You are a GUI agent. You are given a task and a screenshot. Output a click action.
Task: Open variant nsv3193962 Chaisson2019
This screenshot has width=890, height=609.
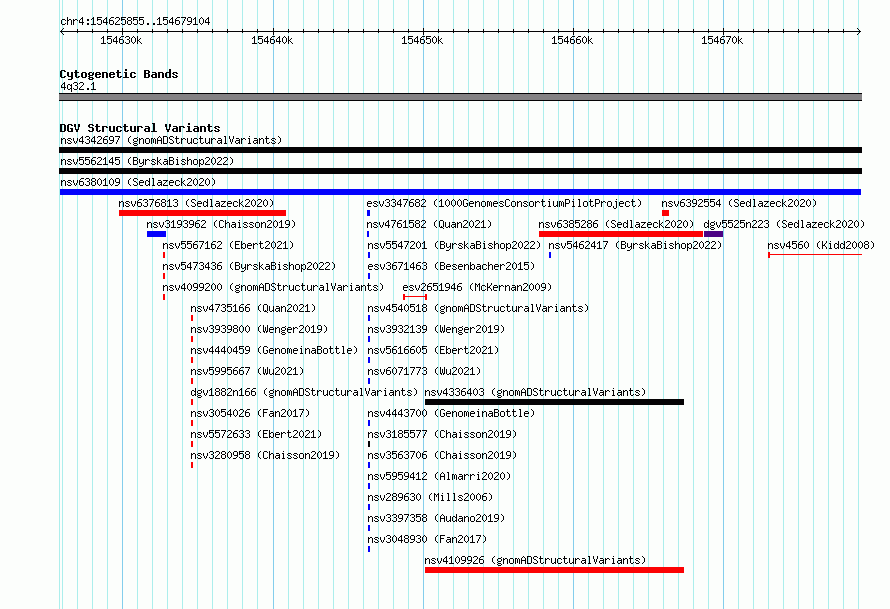click(x=221, y=224)
